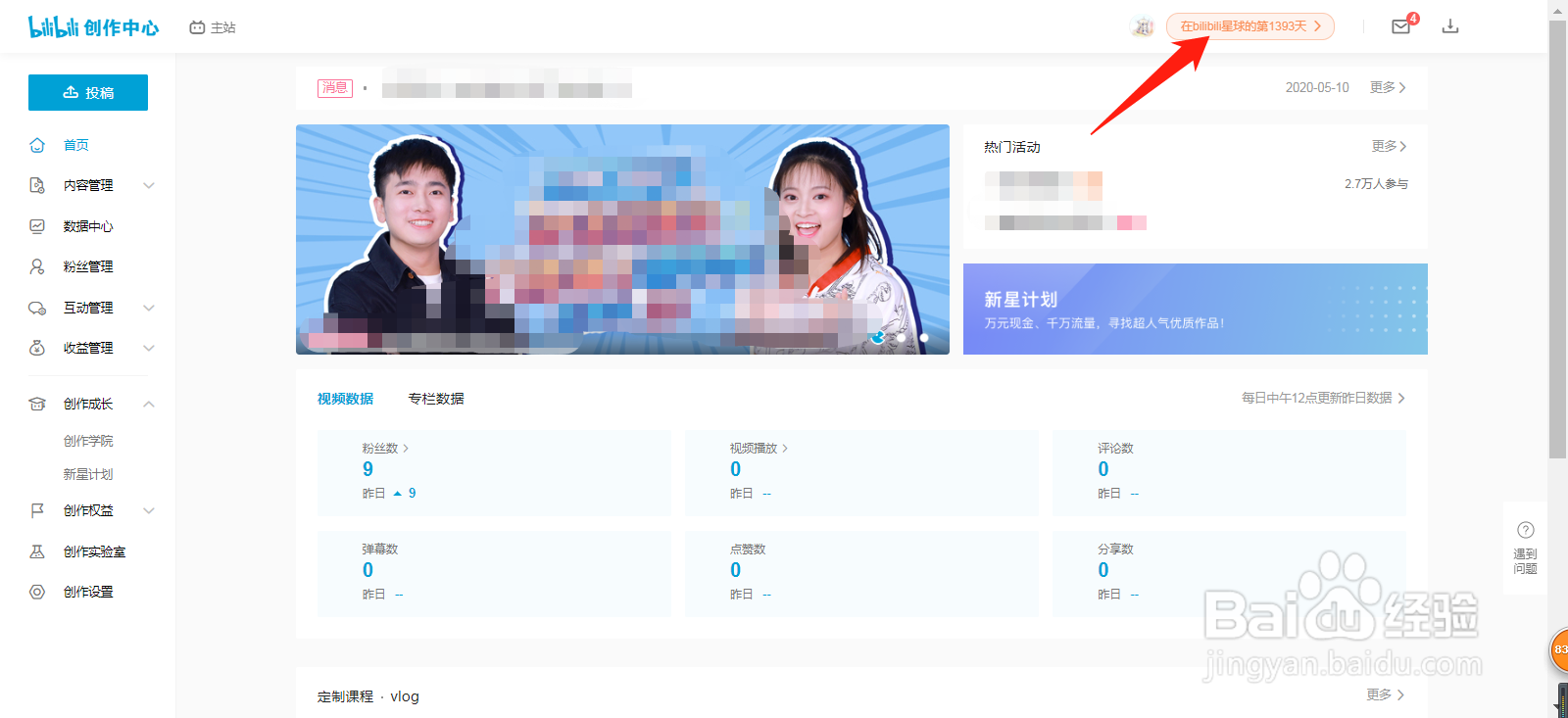Click 2.7万人参与 activity entry
This screenshot has height=718, width=1568.
(1376, 184)
